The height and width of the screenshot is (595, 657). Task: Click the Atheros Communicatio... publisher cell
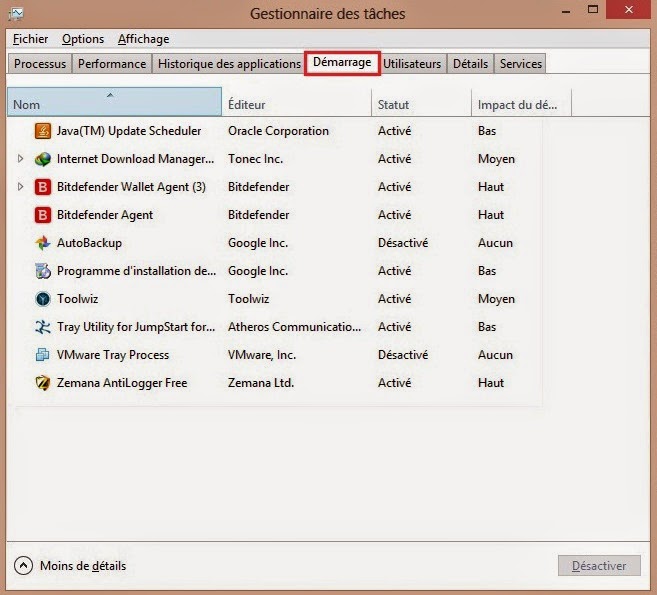pos(294,327)
